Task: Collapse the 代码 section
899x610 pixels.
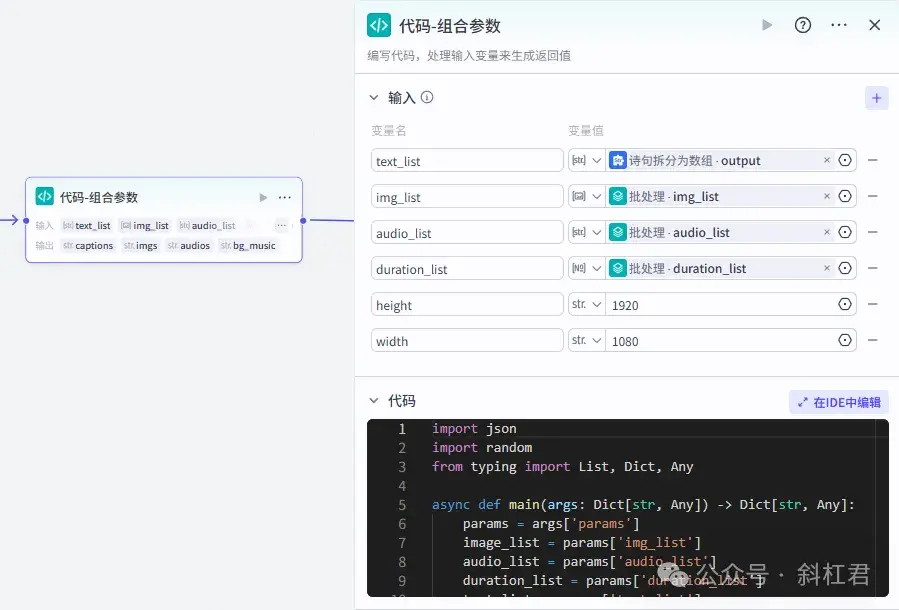Action: click(374, 401)
